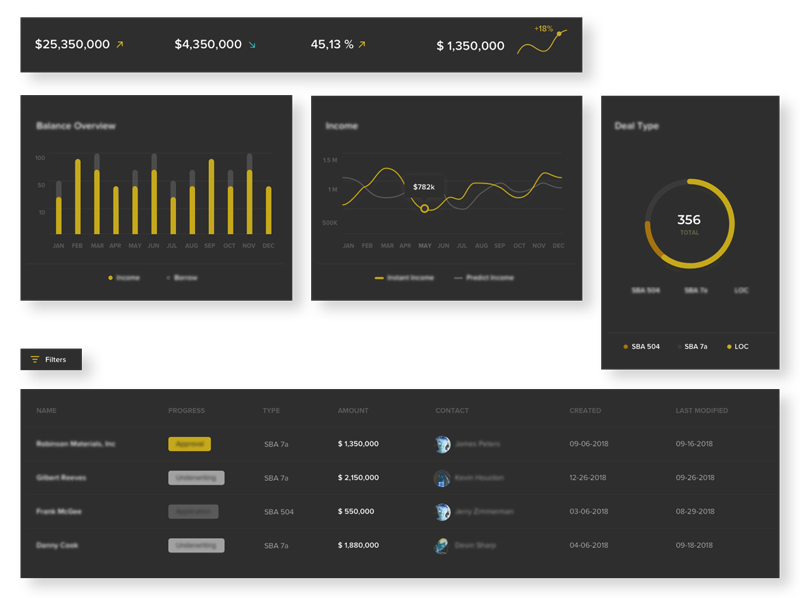
Task: Toggle the LOC legend item
Action: coord(738,346)
